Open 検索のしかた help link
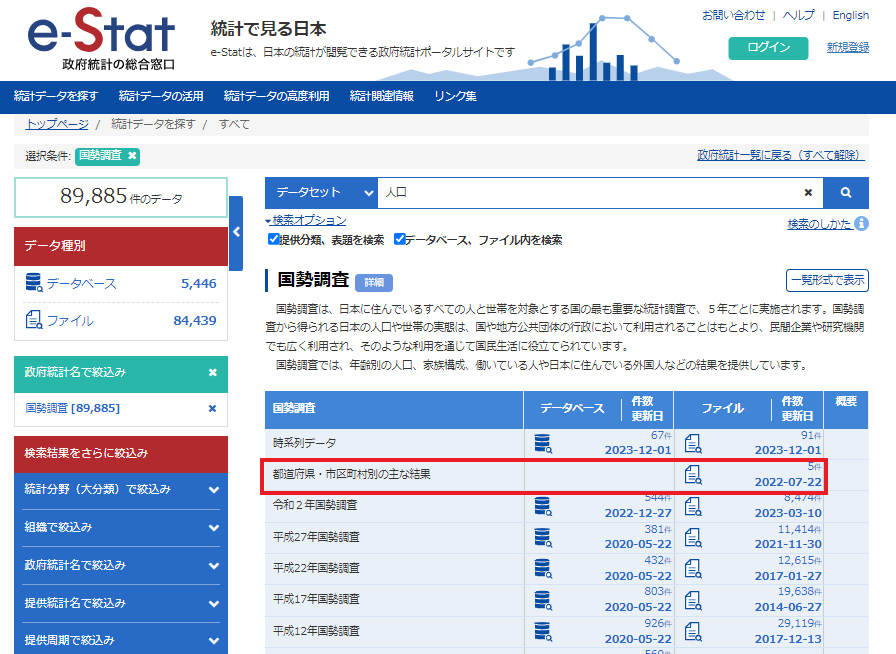Image resolution: width=896 pixels, height=654 pixels. pos(819,224)
